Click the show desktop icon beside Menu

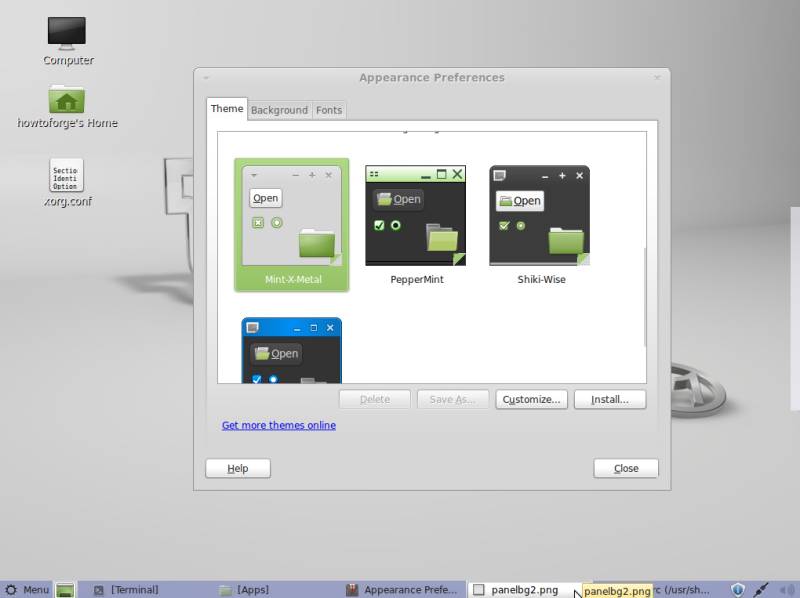tap(65, 590)
